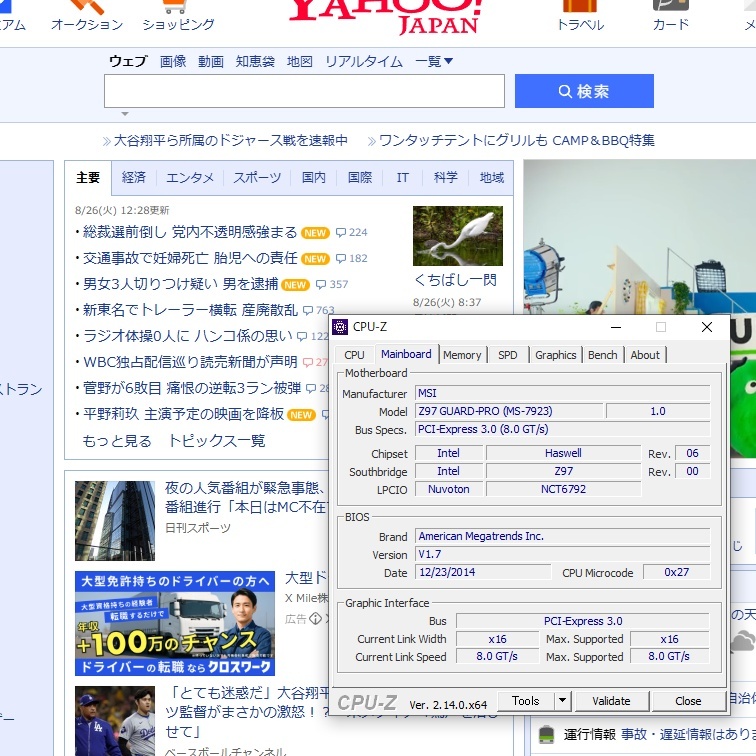Viewport: 756px width, 756px height.
Task: Expand the 一覧 search category dropdown
Action: (433, 61)
